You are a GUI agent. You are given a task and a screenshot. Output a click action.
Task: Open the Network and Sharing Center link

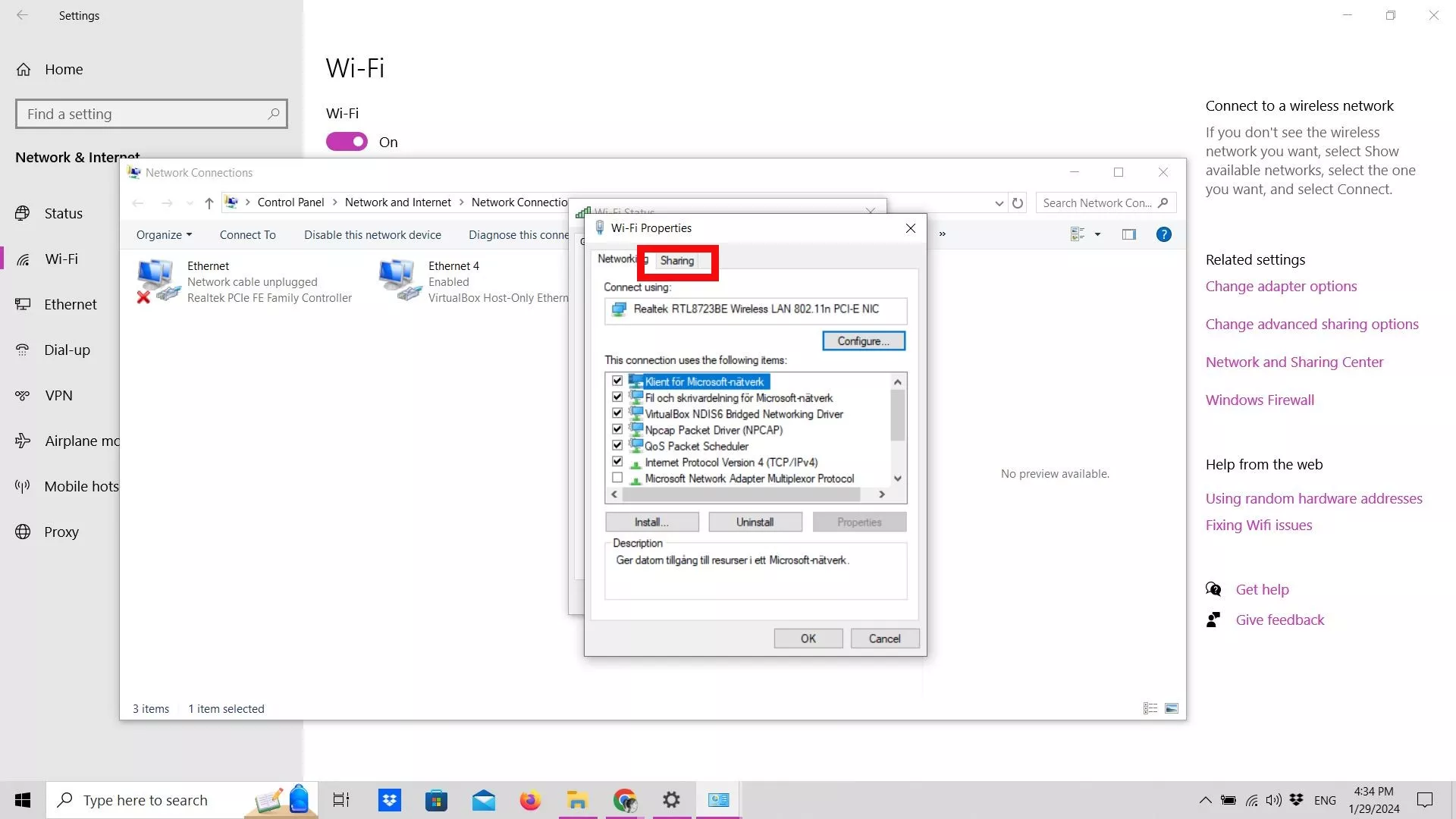coord(1294,362)
